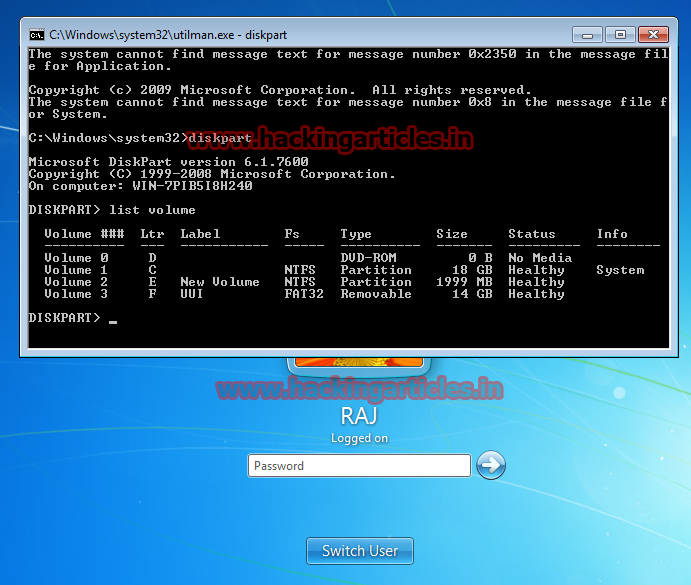The width and height of the screenshot is (691, 585).
Task: Click the 'New Volume' label cell
Action: tap(220, 282)
